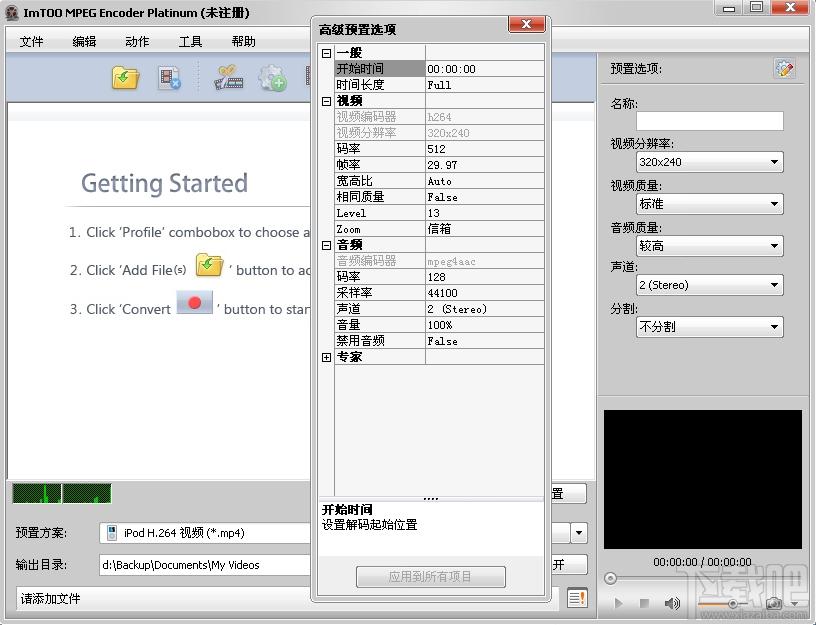Viewport: 816px width, 625px height.
Task: Click the add profile gear toolbar icon
Action: click(x=272, y=79)
